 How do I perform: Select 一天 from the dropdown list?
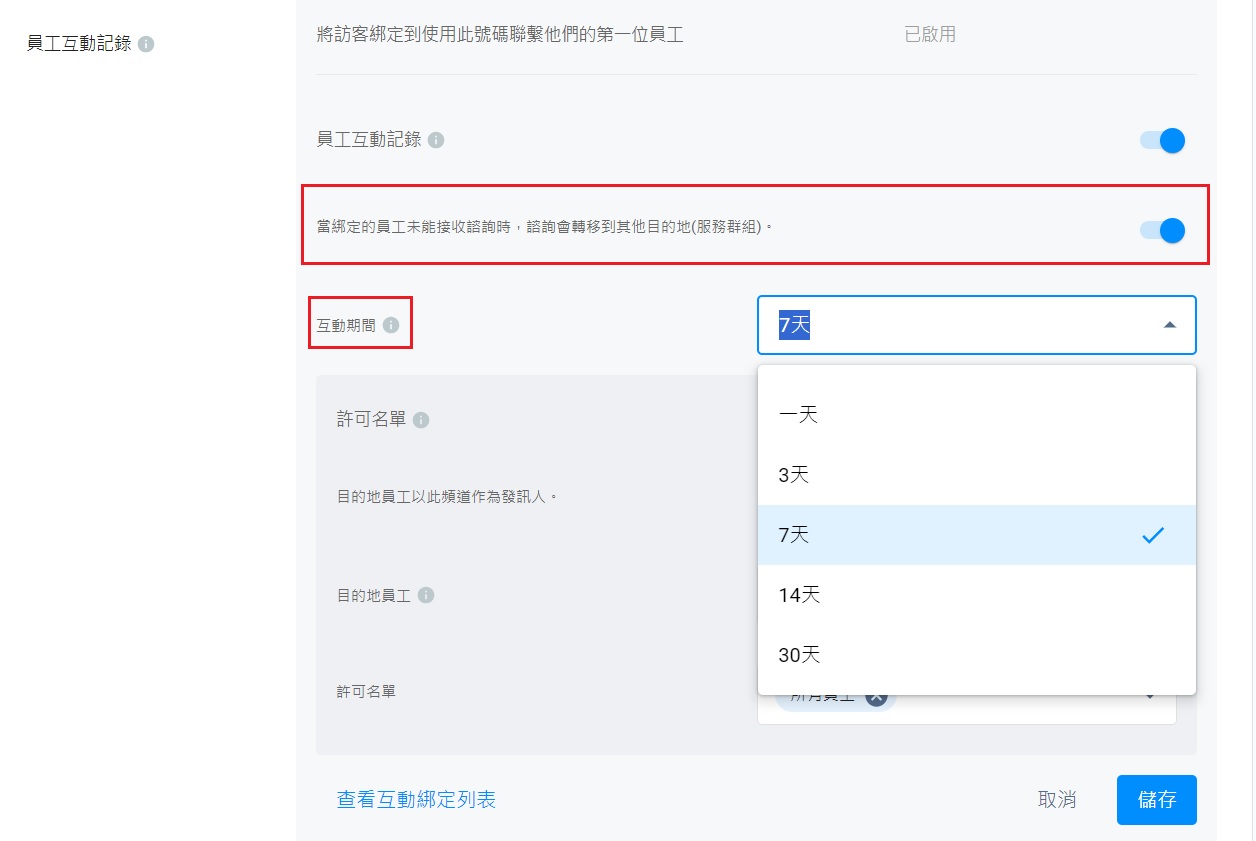[x=798, y=415]
